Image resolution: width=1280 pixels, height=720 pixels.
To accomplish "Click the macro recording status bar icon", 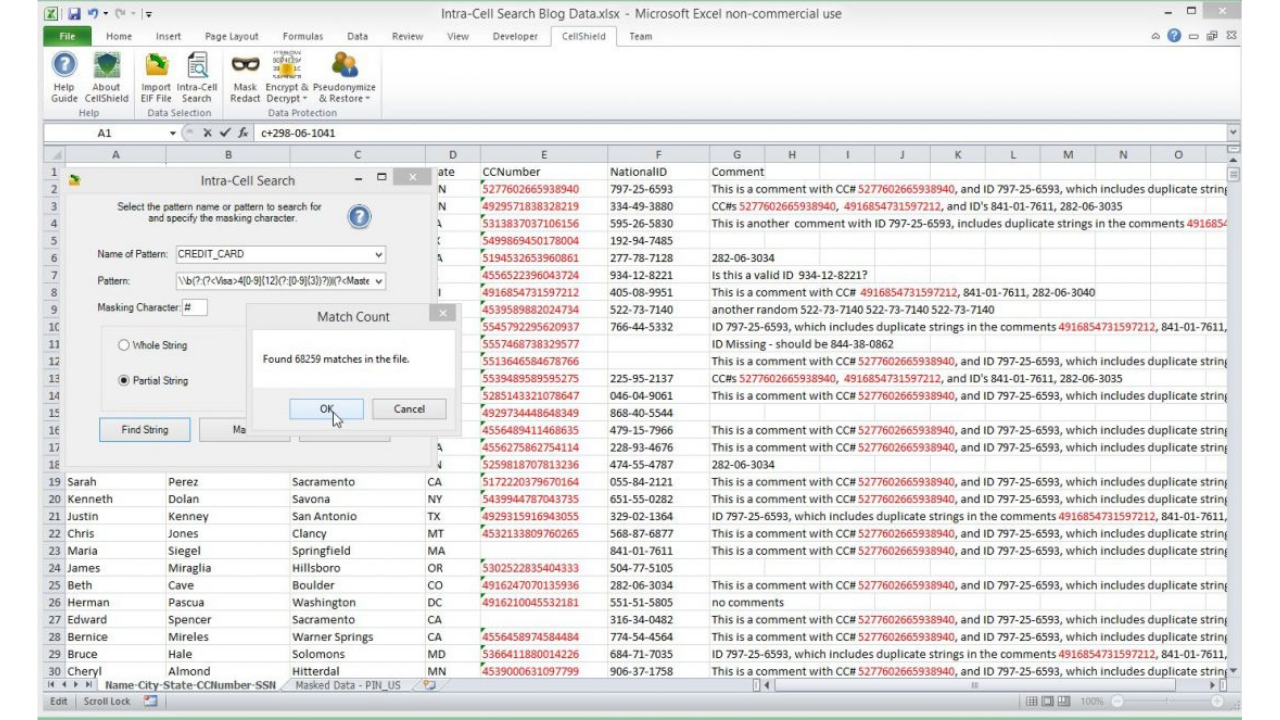I will click(151, 702).
